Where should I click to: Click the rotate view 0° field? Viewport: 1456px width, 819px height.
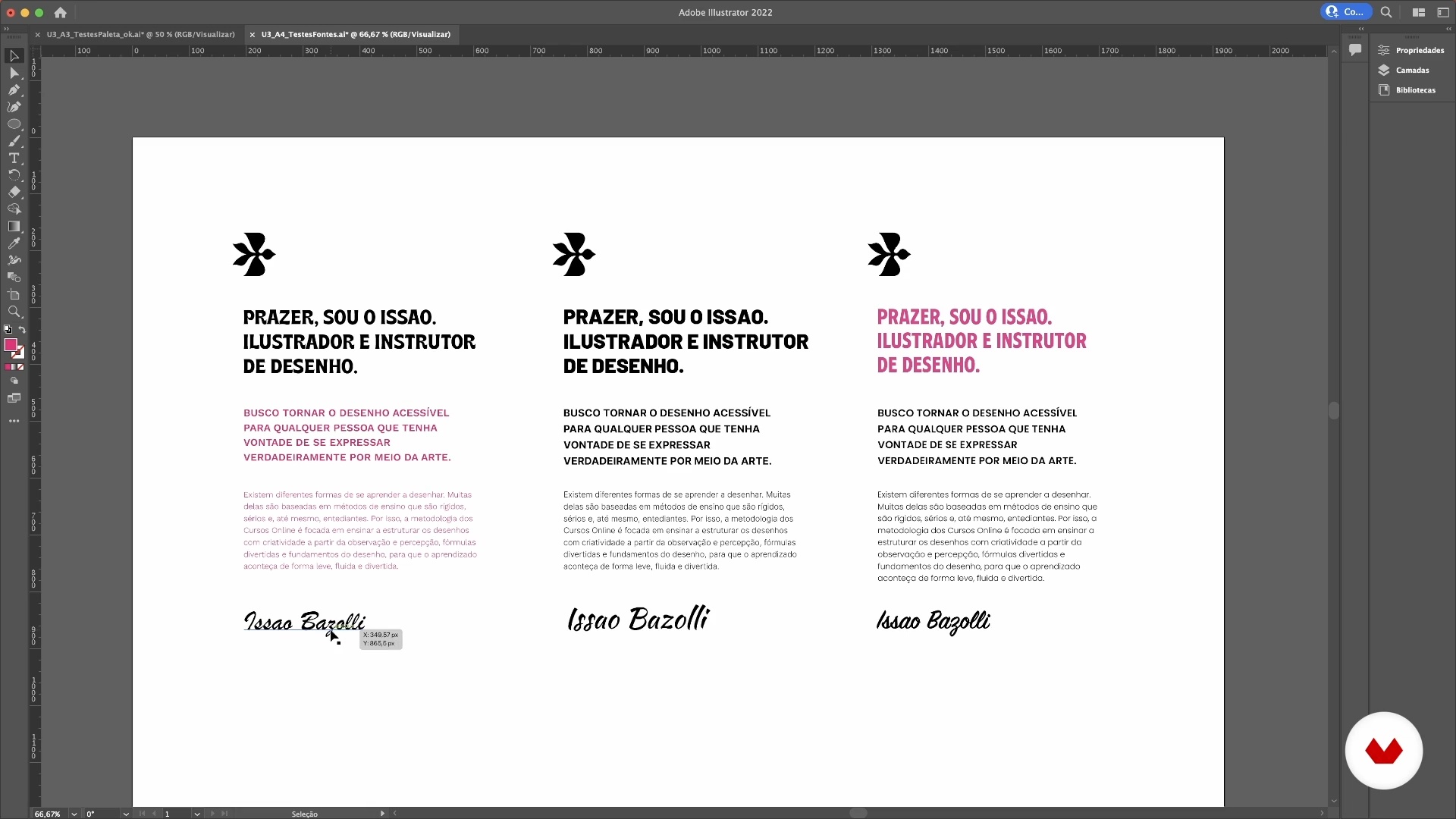(x=102, y=814)
